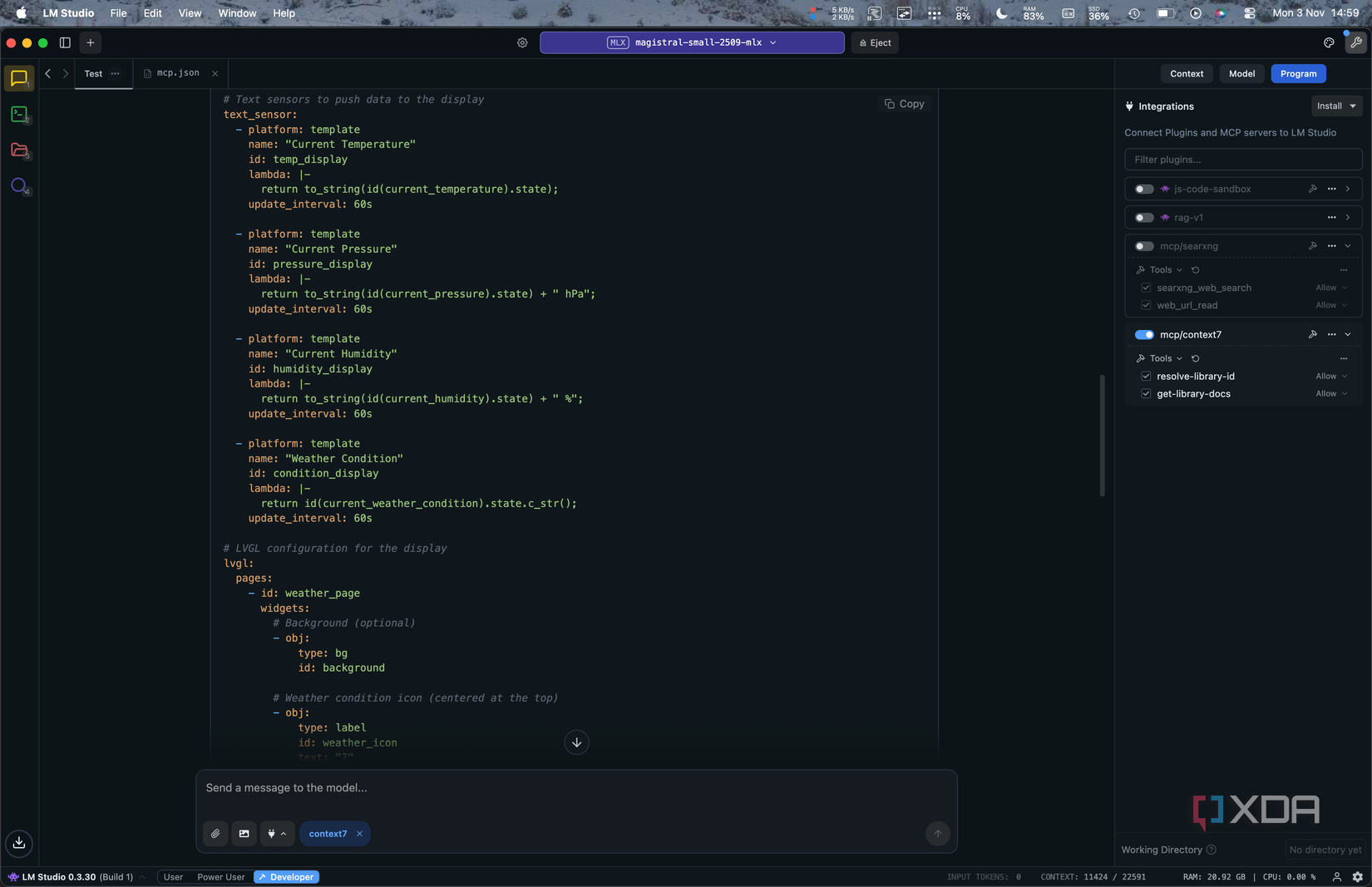Image resolution: width=1372 pixels, height=887 pixels.
Task: Click hammer icon on mcp/context7 row
Action: [x=1312, y=334]
